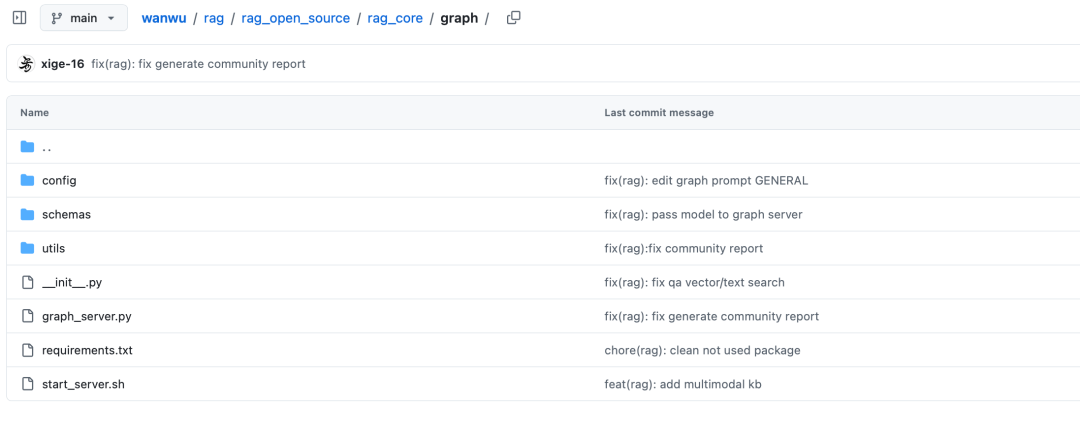Open the main branch dropdown
Viewport: 1080px width, 438px height.
point(84,18)
